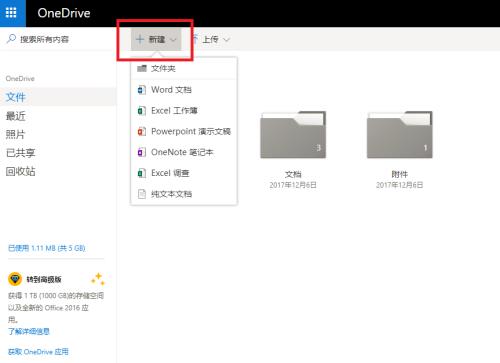500x363 pixels.
Task: Open 最近 in the left navigation
Action: click(16, 116)
